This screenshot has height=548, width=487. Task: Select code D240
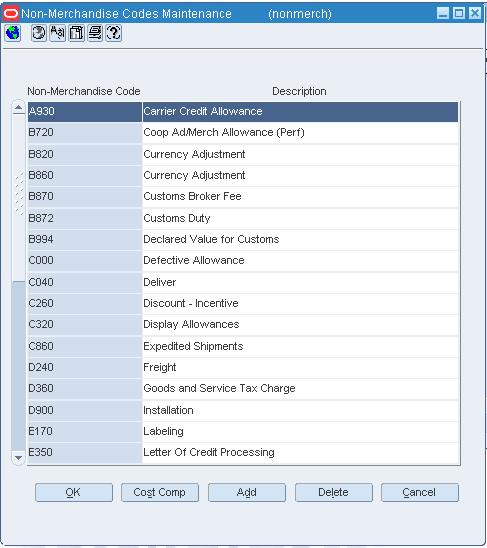pos(85,368)
